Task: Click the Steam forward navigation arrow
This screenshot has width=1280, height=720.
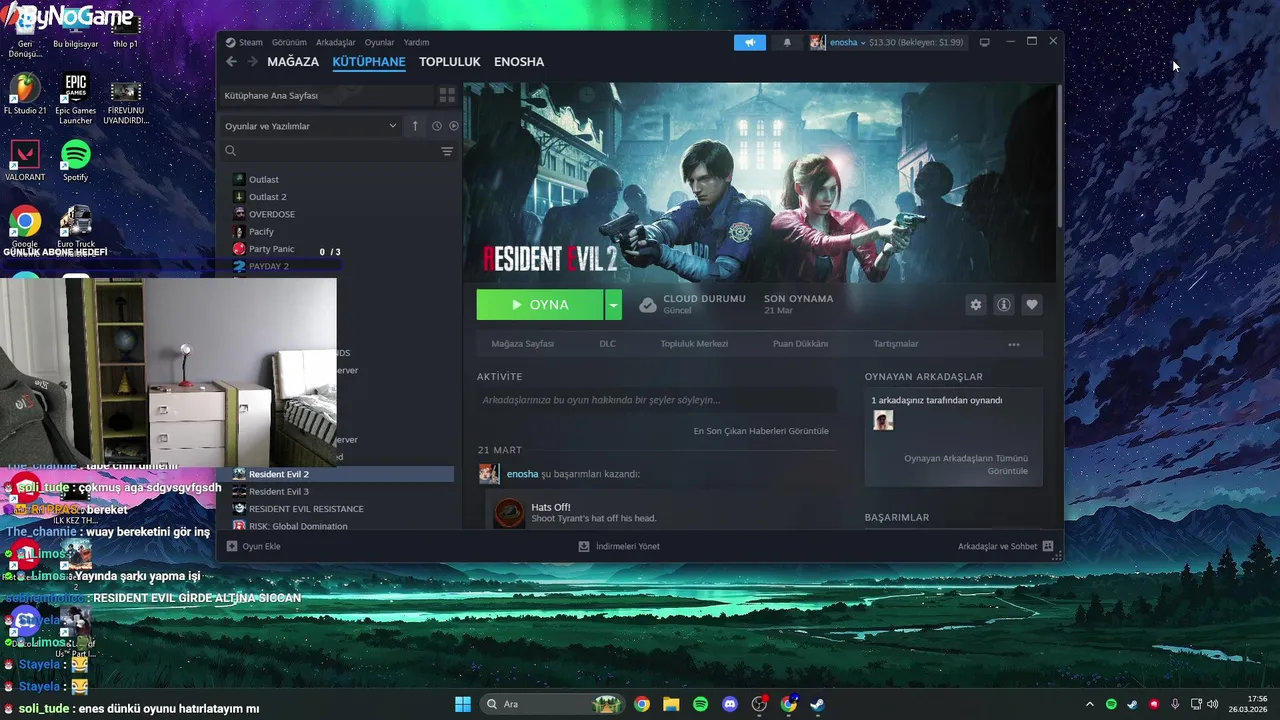Action: (x=253, y=62)
